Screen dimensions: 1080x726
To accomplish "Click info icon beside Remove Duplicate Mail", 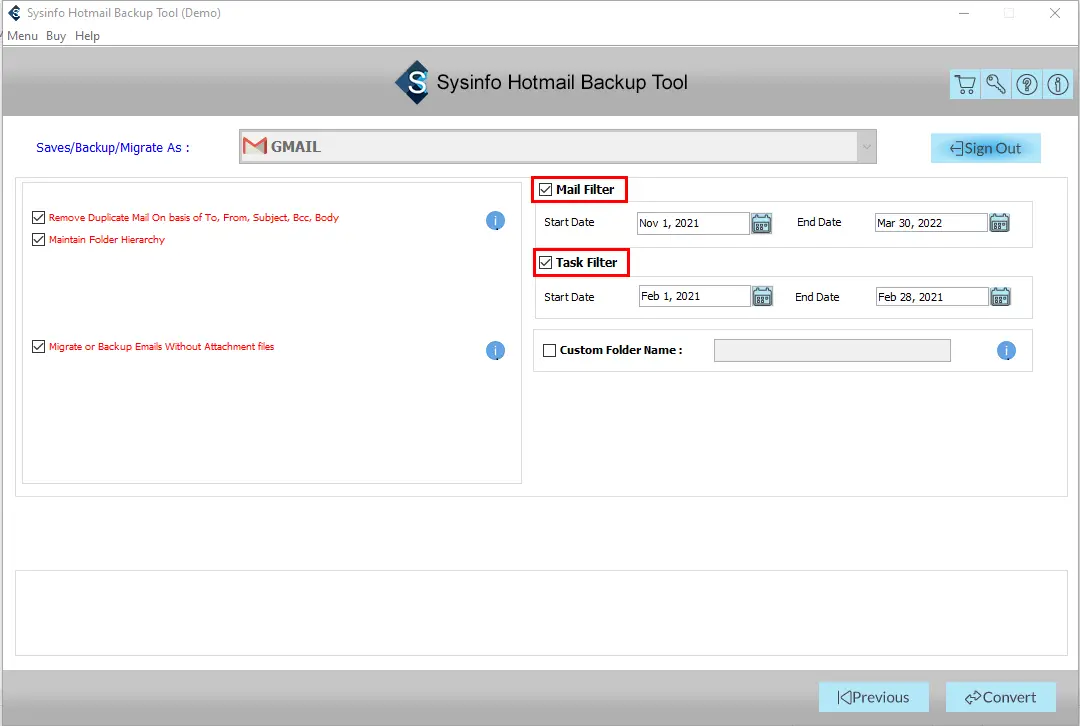I will click(x=495, y=220).
